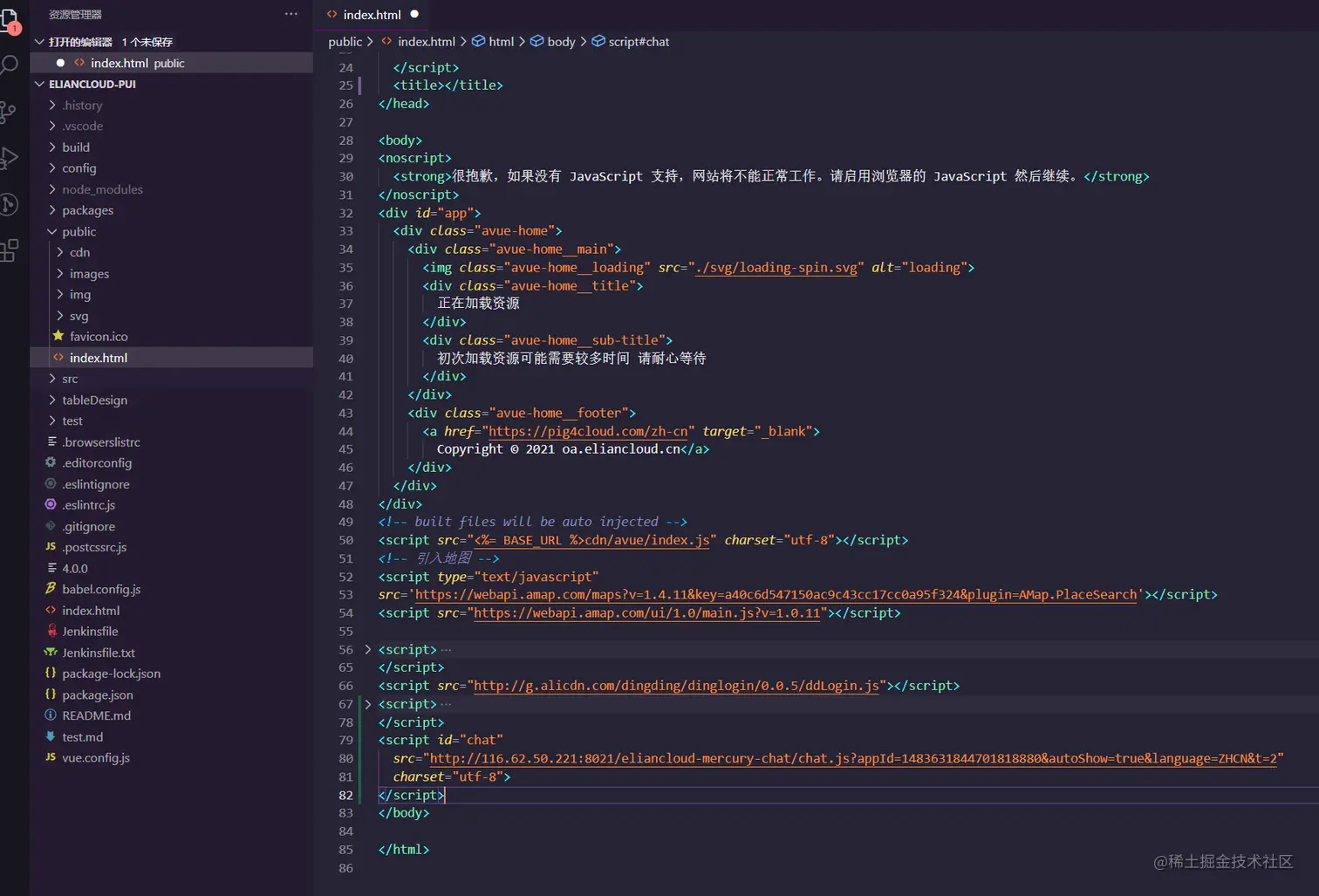
Task: Follow the amap ui main.js URL
Action: coord(647,613)
